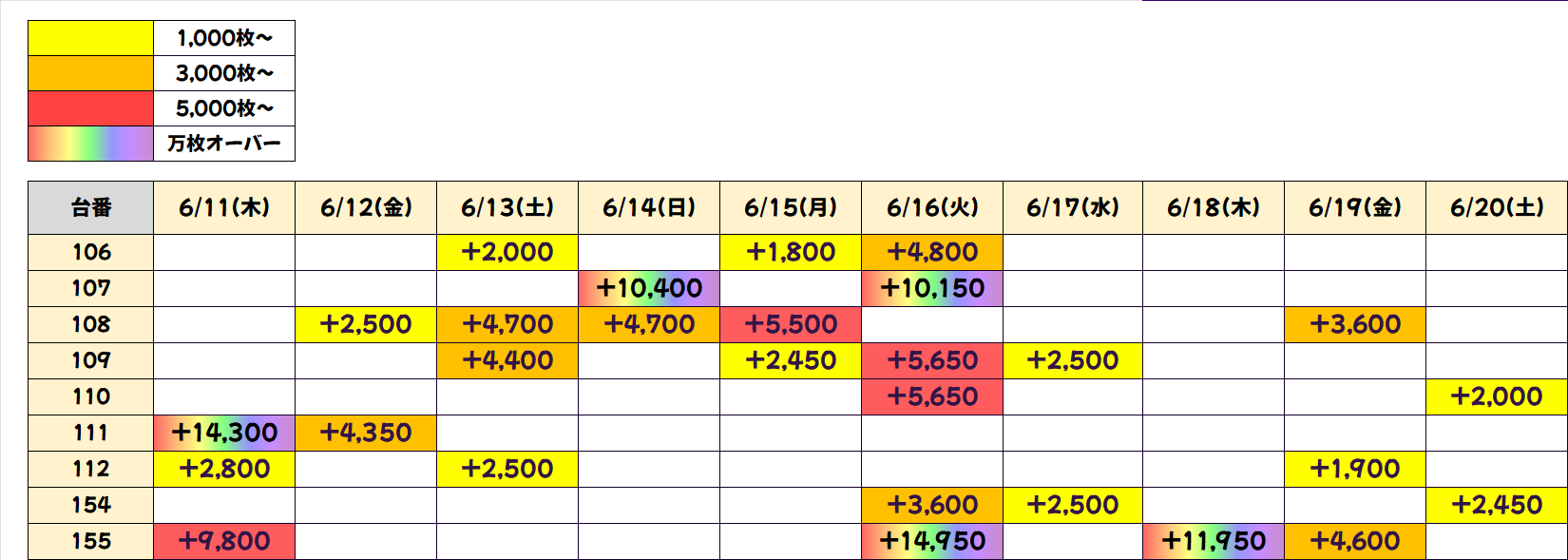Click the +14,950 cell

click(932, 541)
